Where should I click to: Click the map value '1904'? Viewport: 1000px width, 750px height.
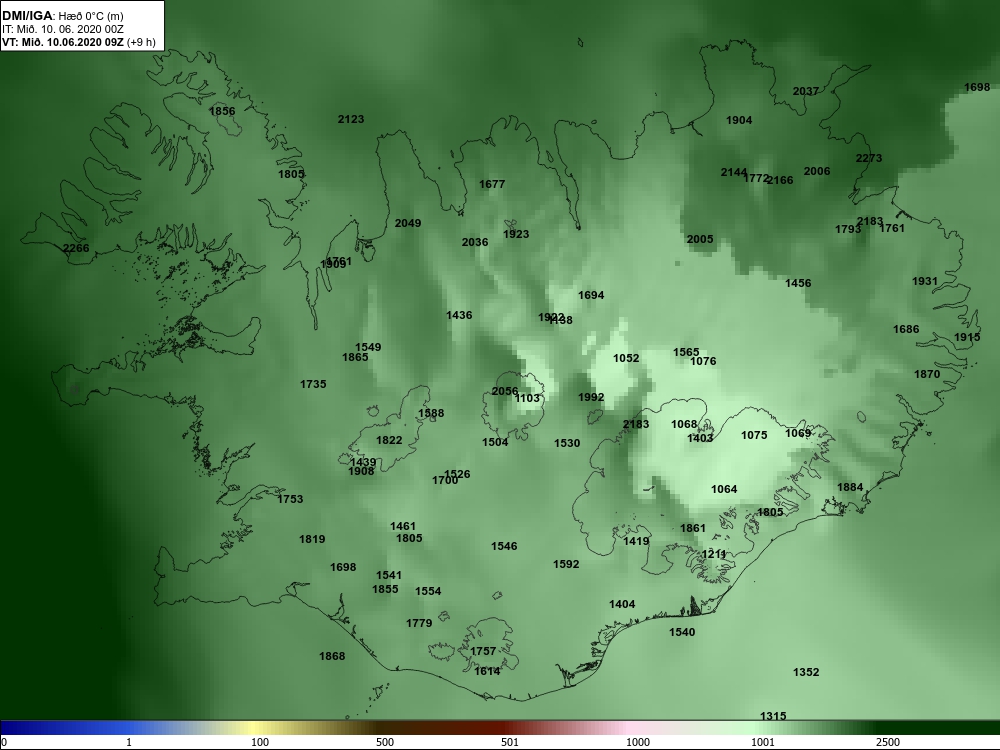(x=739, y=120)
